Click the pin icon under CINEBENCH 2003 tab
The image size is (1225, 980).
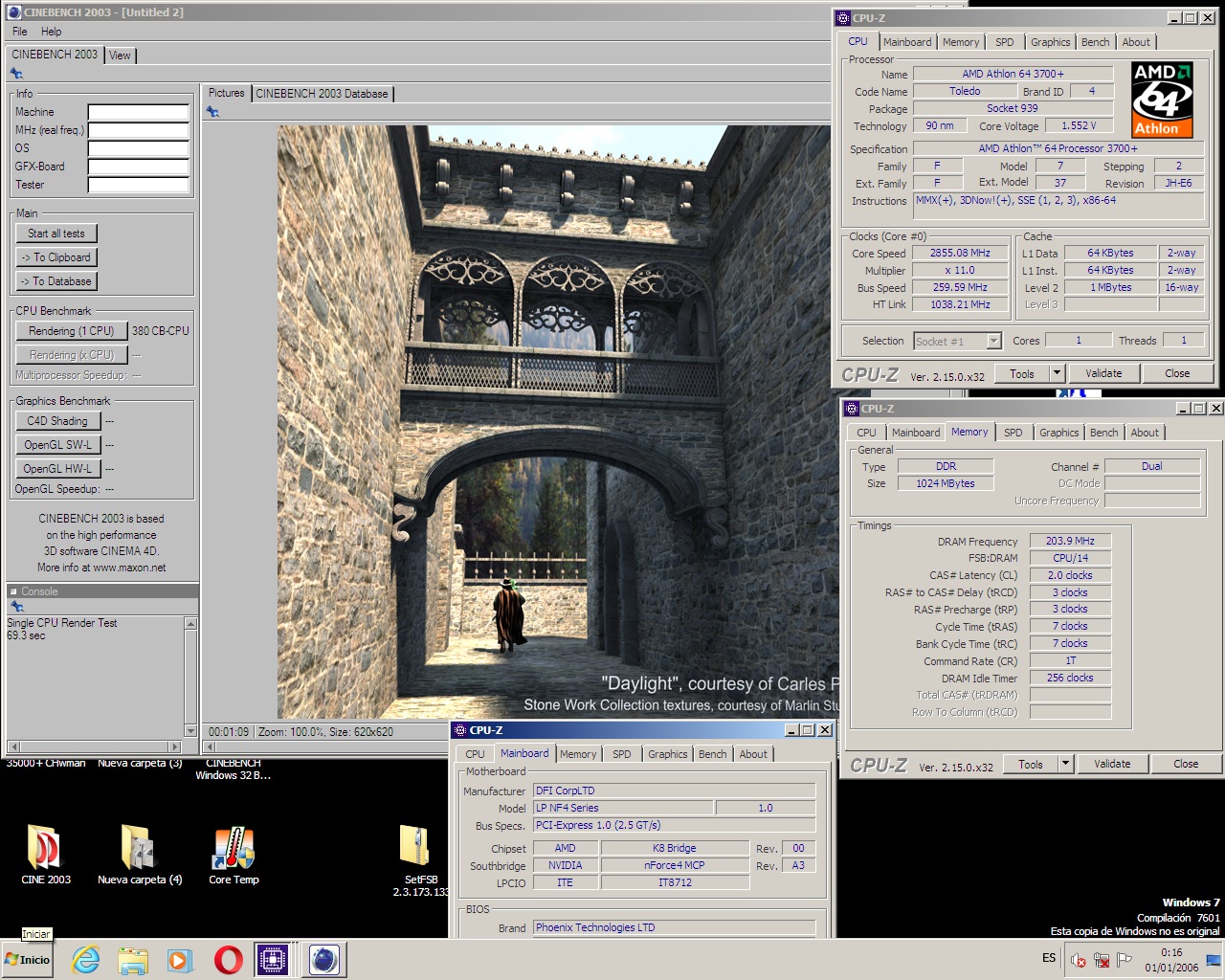point(16,74)
